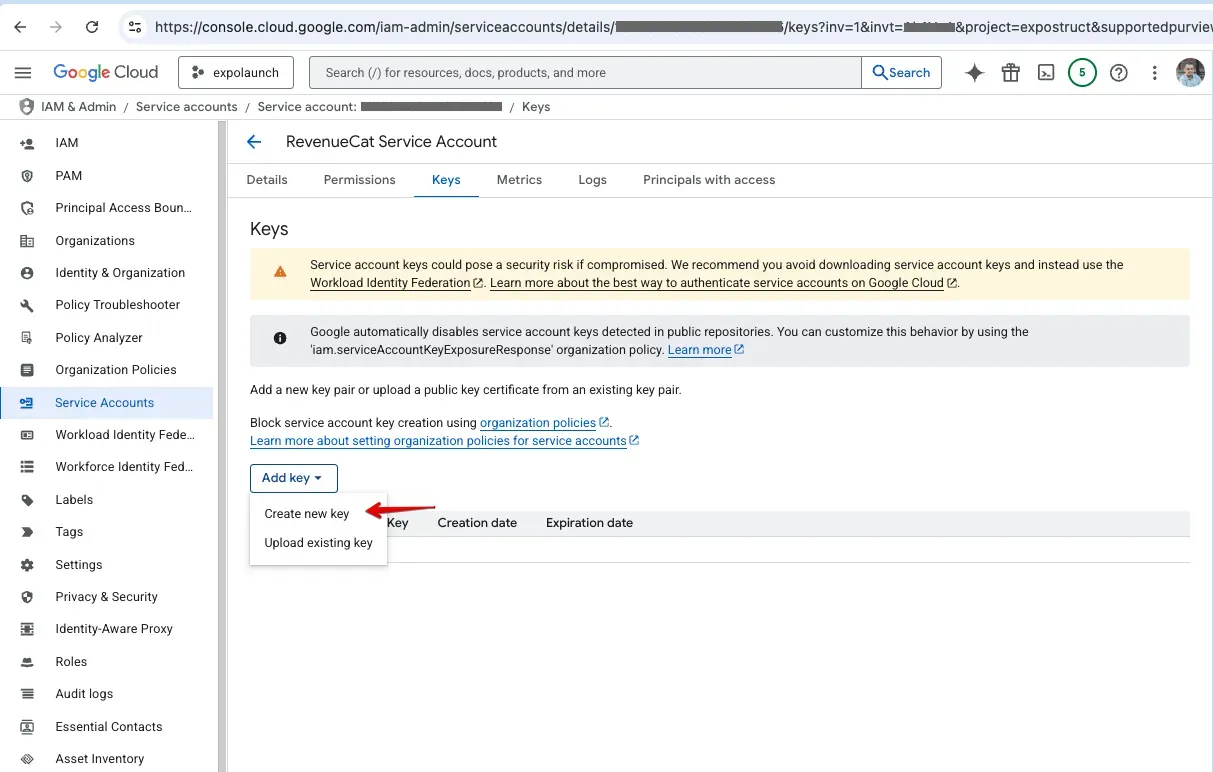Open Identity & Organization in the sidebar
The image size is (1213, 772).
point(120,273)
